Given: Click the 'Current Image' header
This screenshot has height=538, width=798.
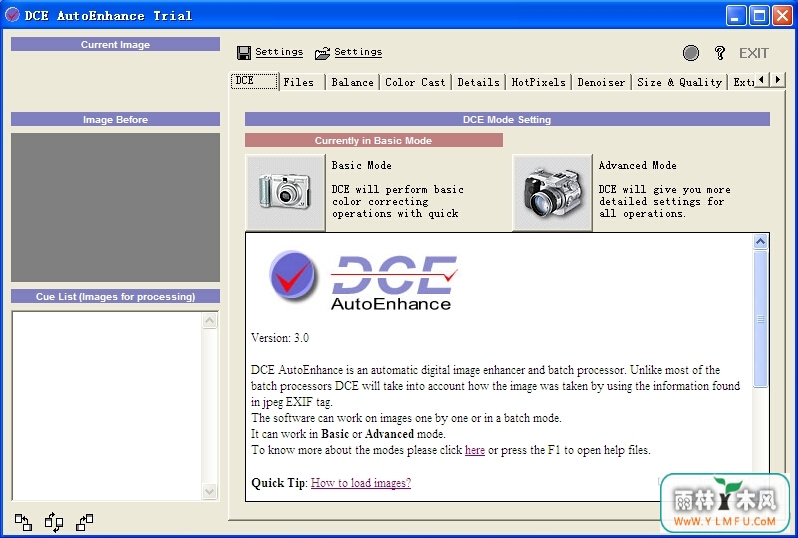Looking at the screenshot, I should point(116,44).
